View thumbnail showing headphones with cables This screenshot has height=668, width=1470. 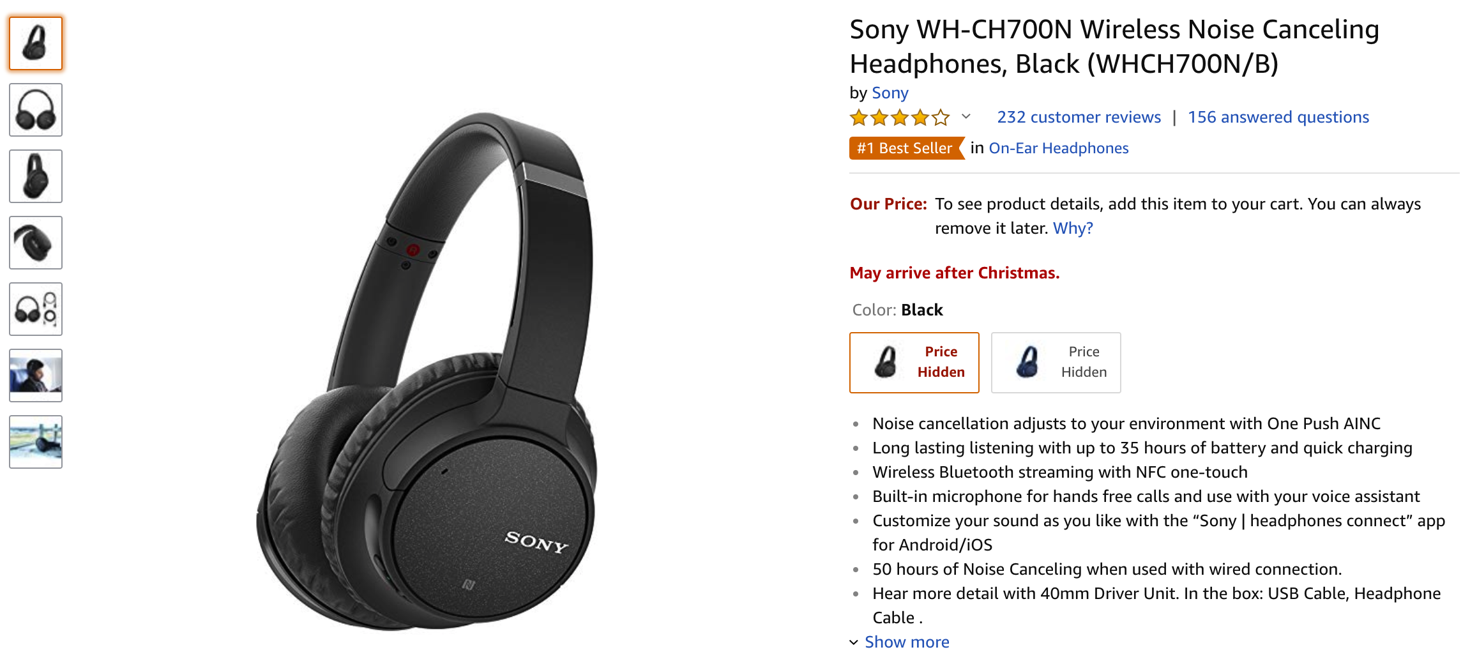click(36, 309)
